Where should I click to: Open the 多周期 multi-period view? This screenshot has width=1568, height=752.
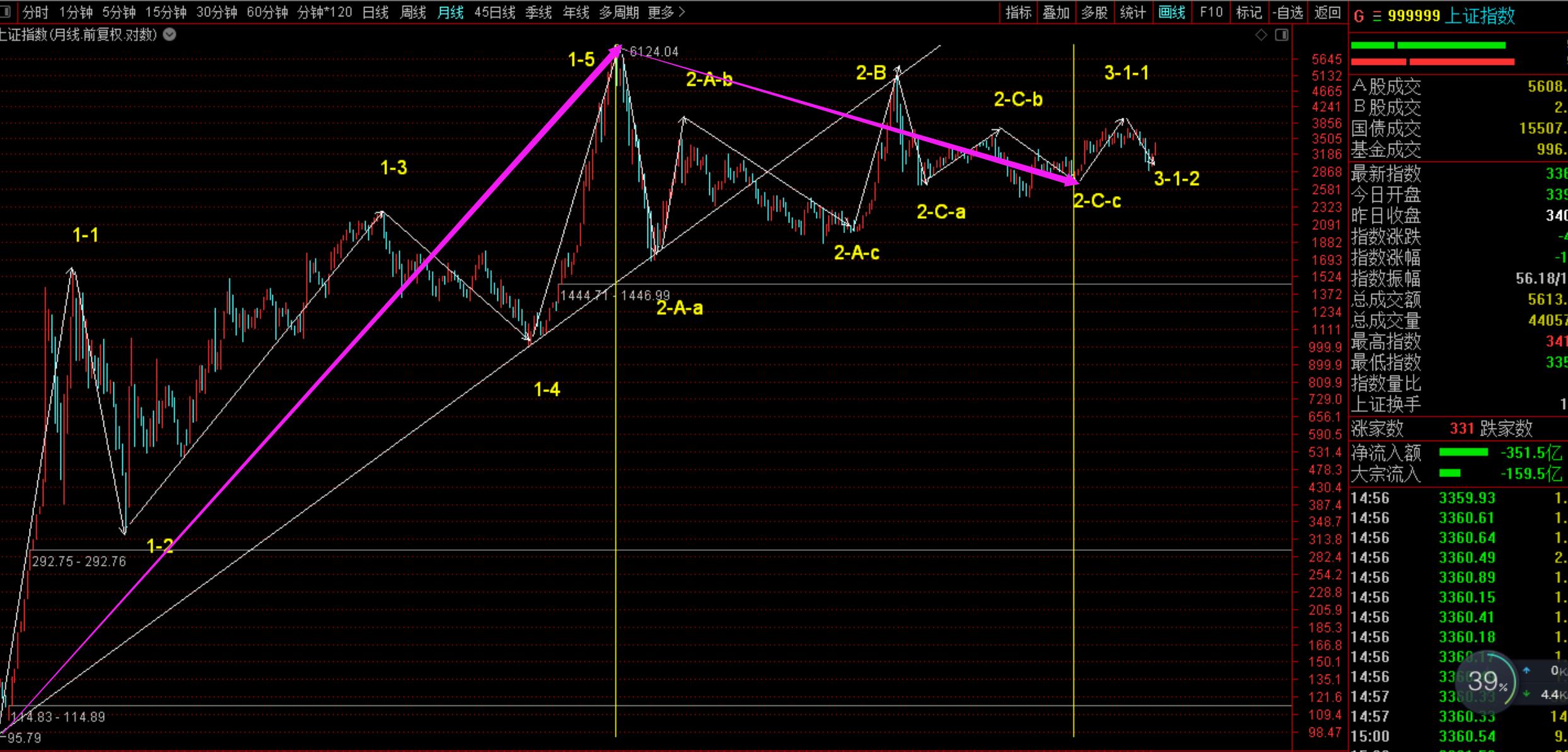(618, 12)
